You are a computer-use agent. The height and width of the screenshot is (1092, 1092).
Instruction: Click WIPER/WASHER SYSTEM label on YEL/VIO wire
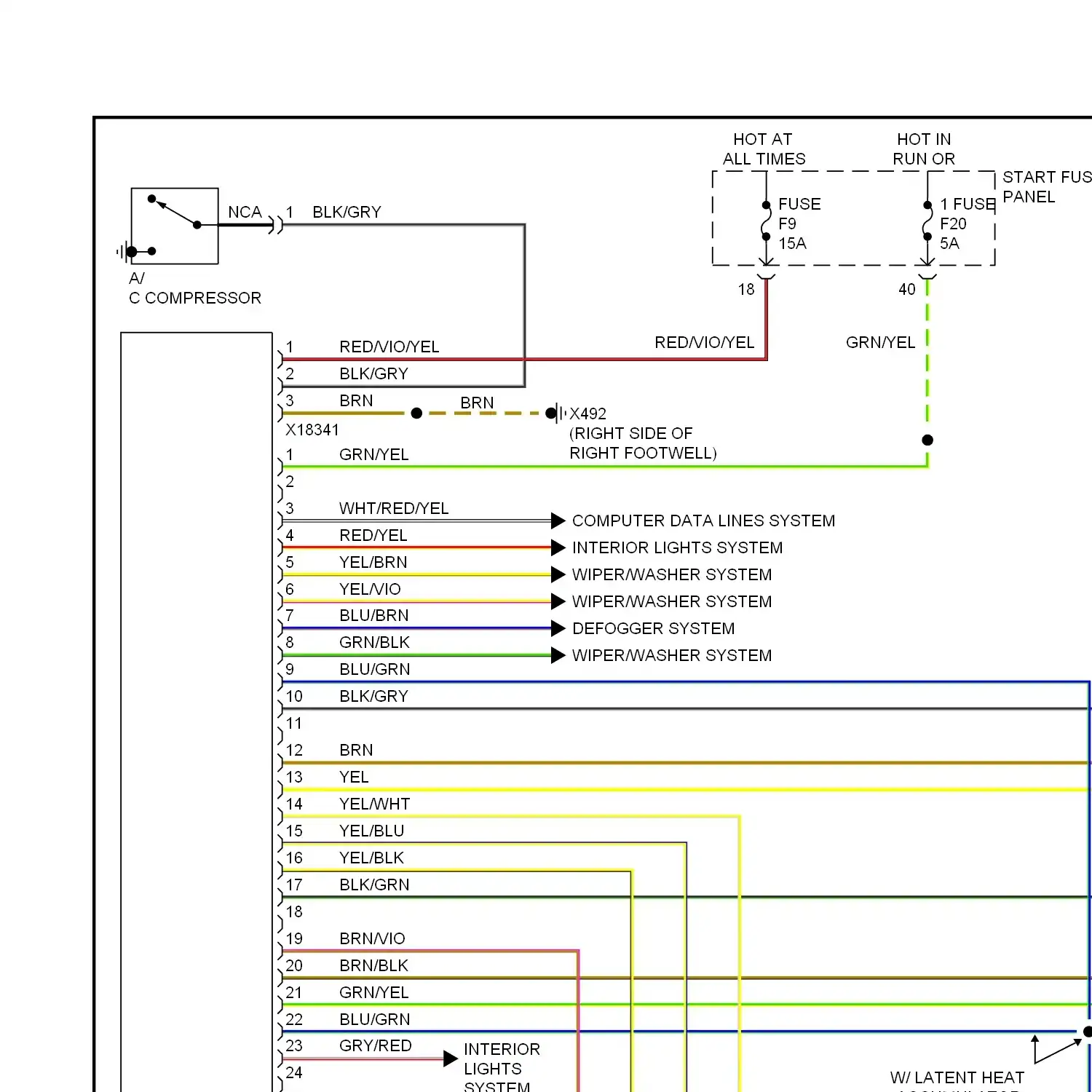pos(671,601)
